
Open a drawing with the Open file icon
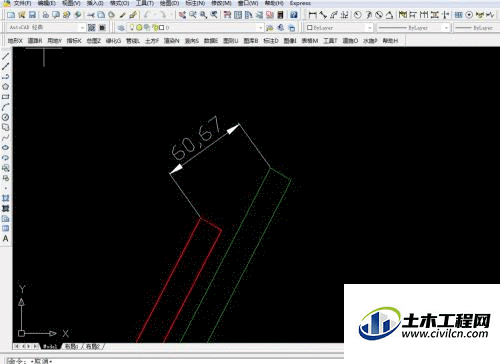click(x=22, y=15)
